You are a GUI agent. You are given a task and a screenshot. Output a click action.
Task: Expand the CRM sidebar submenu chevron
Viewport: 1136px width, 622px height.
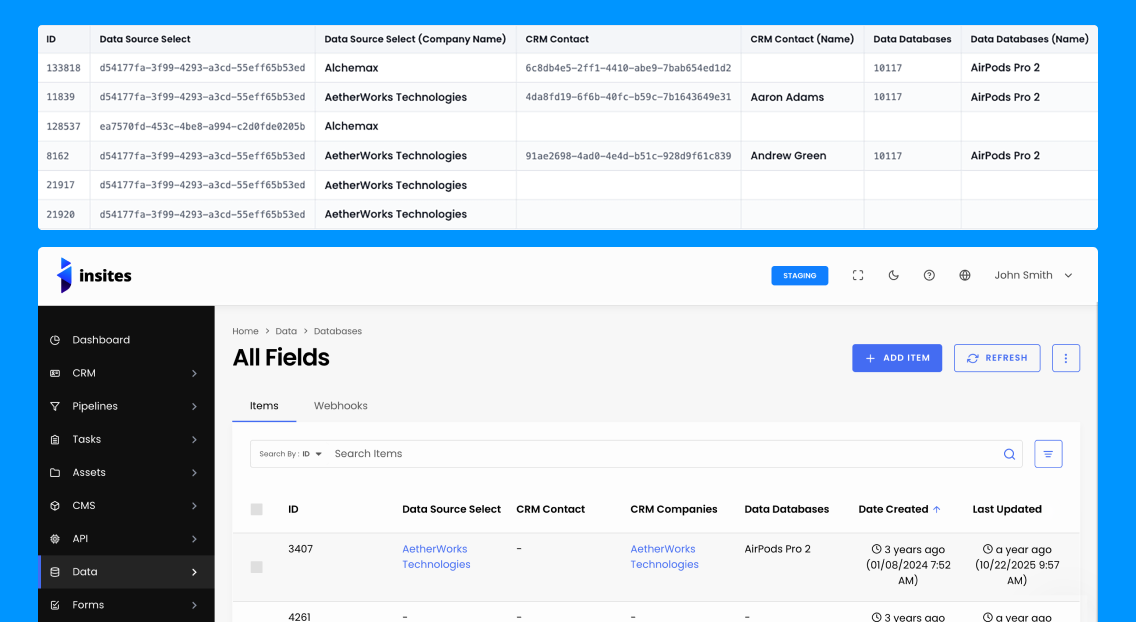click(194, 374)
